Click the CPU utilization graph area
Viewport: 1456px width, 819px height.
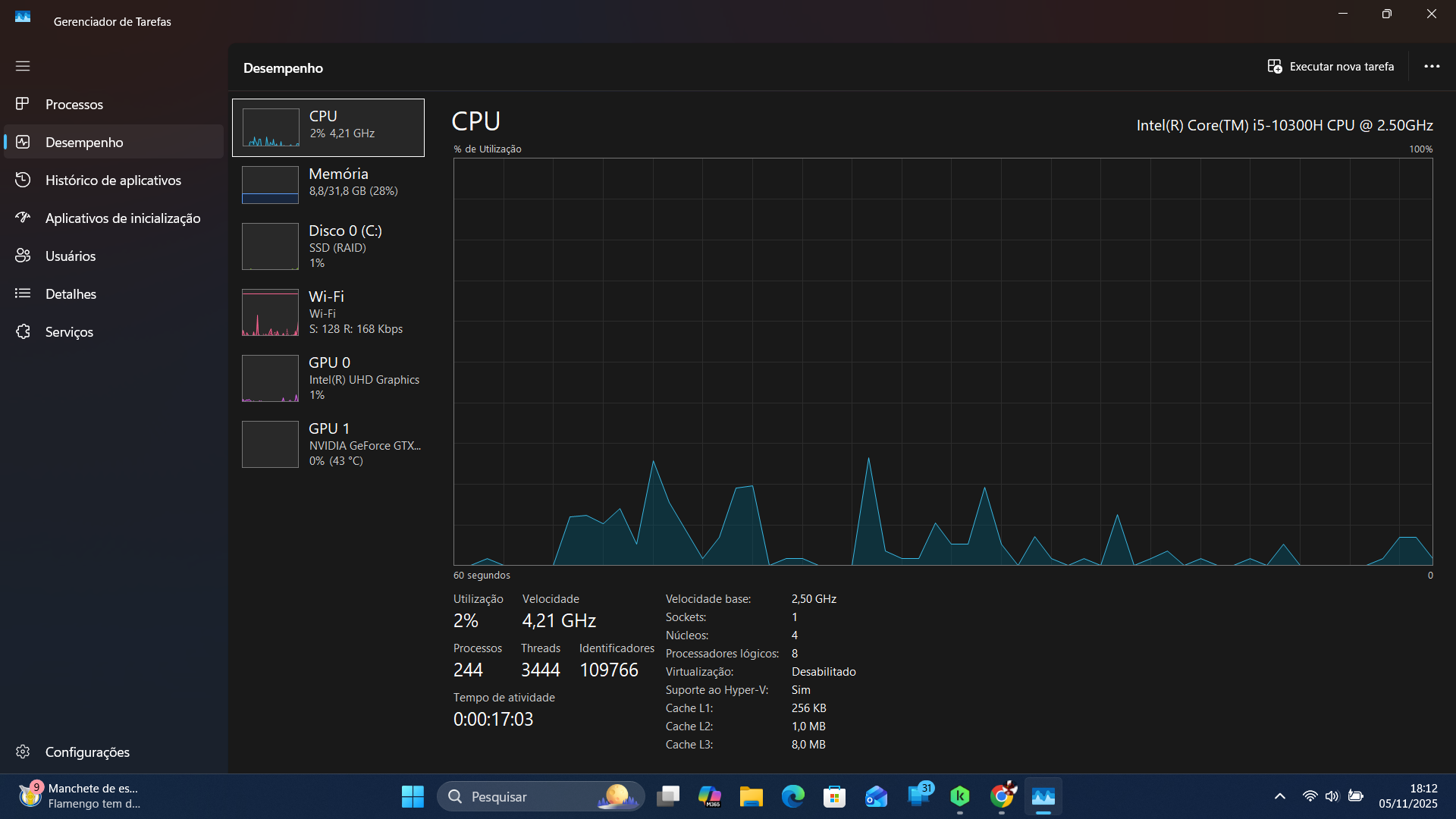point(943,361)
